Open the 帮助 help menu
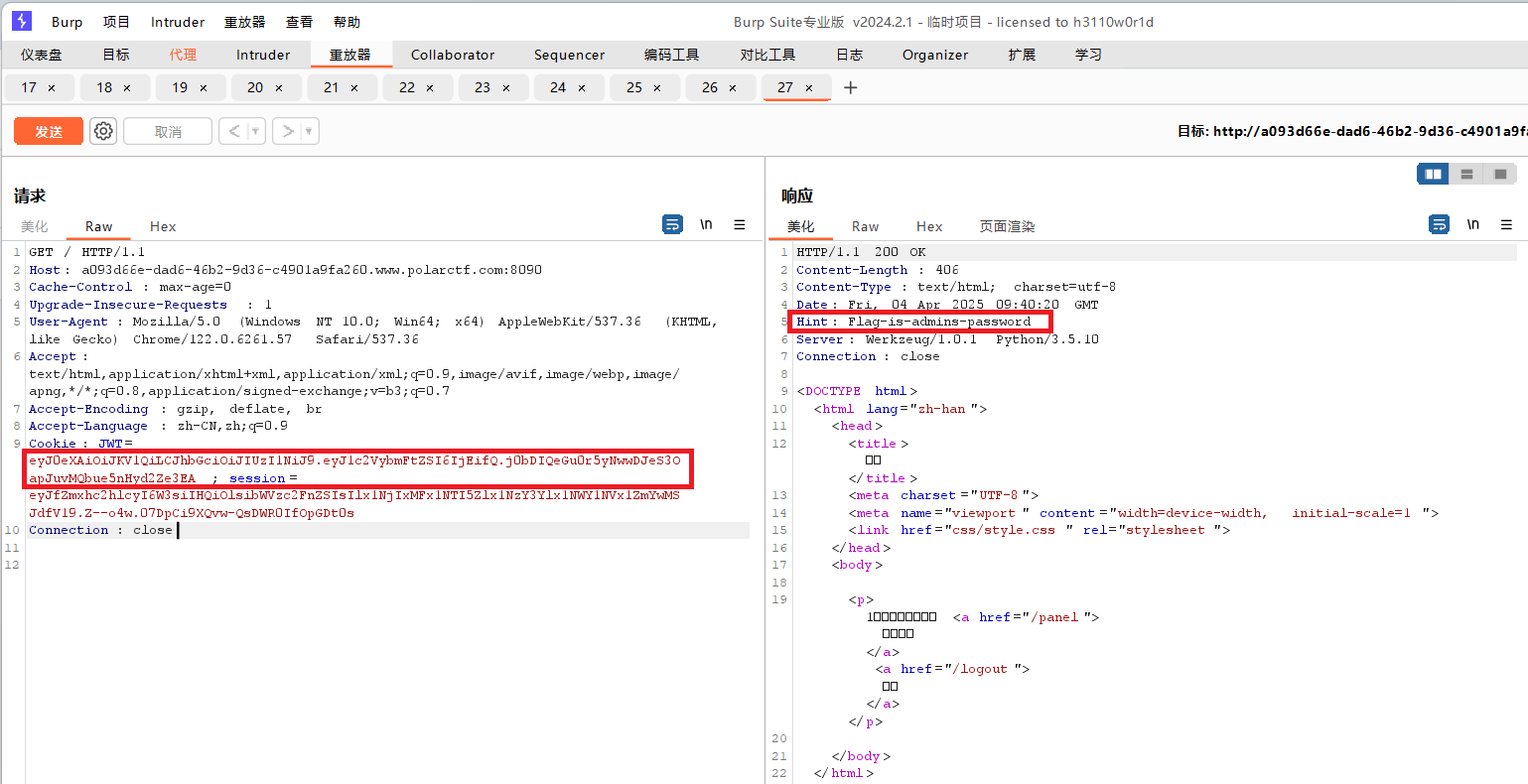Viewport: 1528px width, 784px height. click(x=347, y=22)
